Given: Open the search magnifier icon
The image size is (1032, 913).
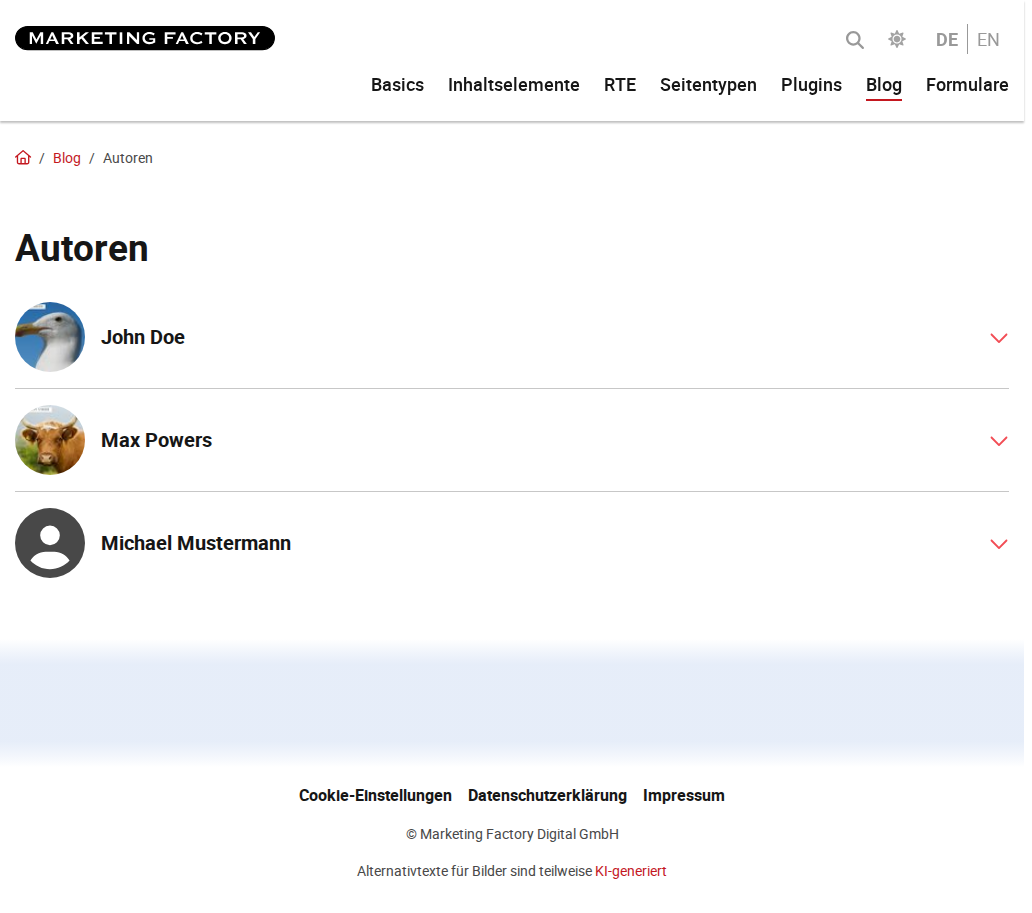Looking at the screenshot, I should click(x=854, y=40).
